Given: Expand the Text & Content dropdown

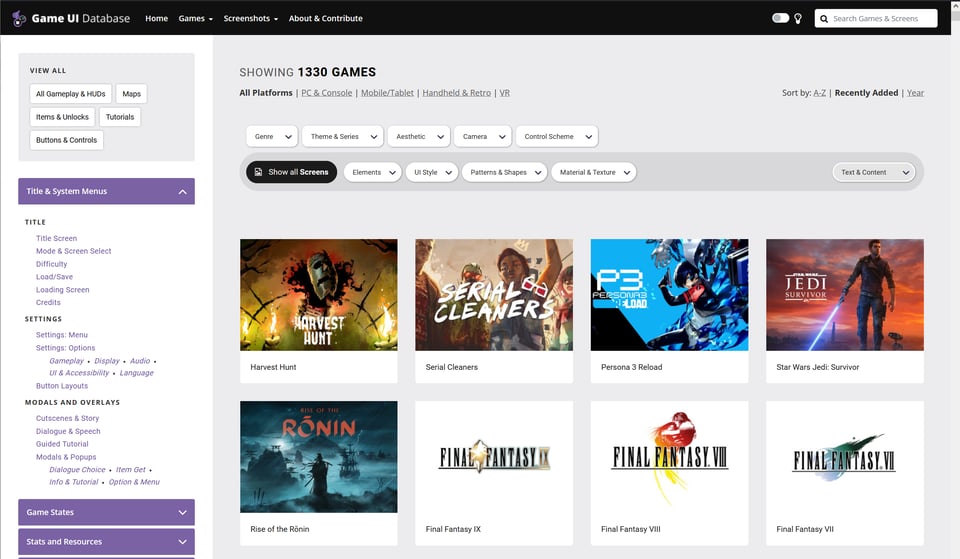Looking at the screenshot, I should point(873,172).
